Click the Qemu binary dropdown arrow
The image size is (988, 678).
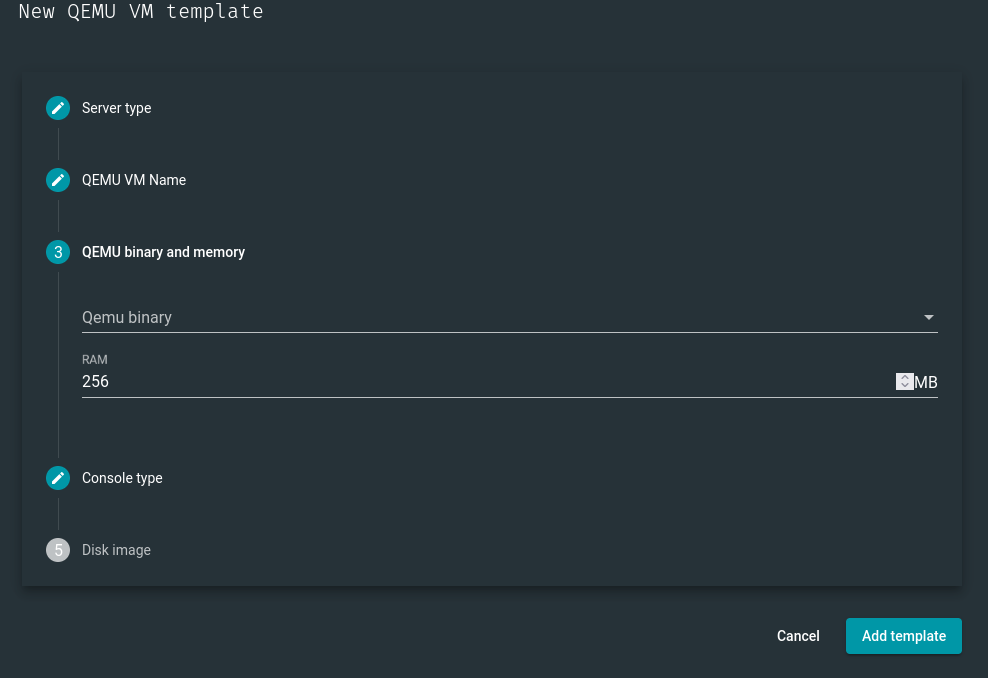[929, 318]
